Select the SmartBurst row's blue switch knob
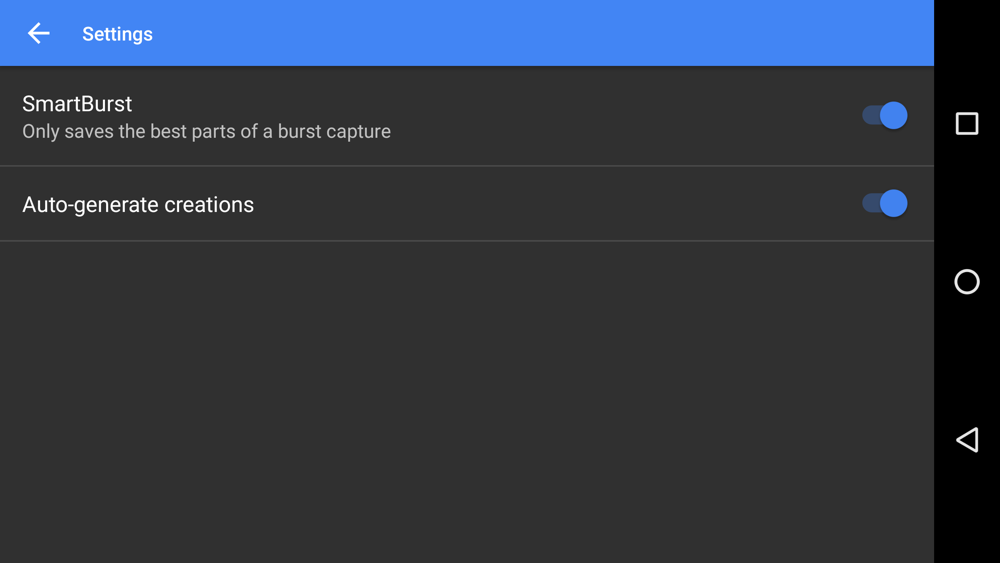Viewport: 1000px width, 563px height. (894, 116)
